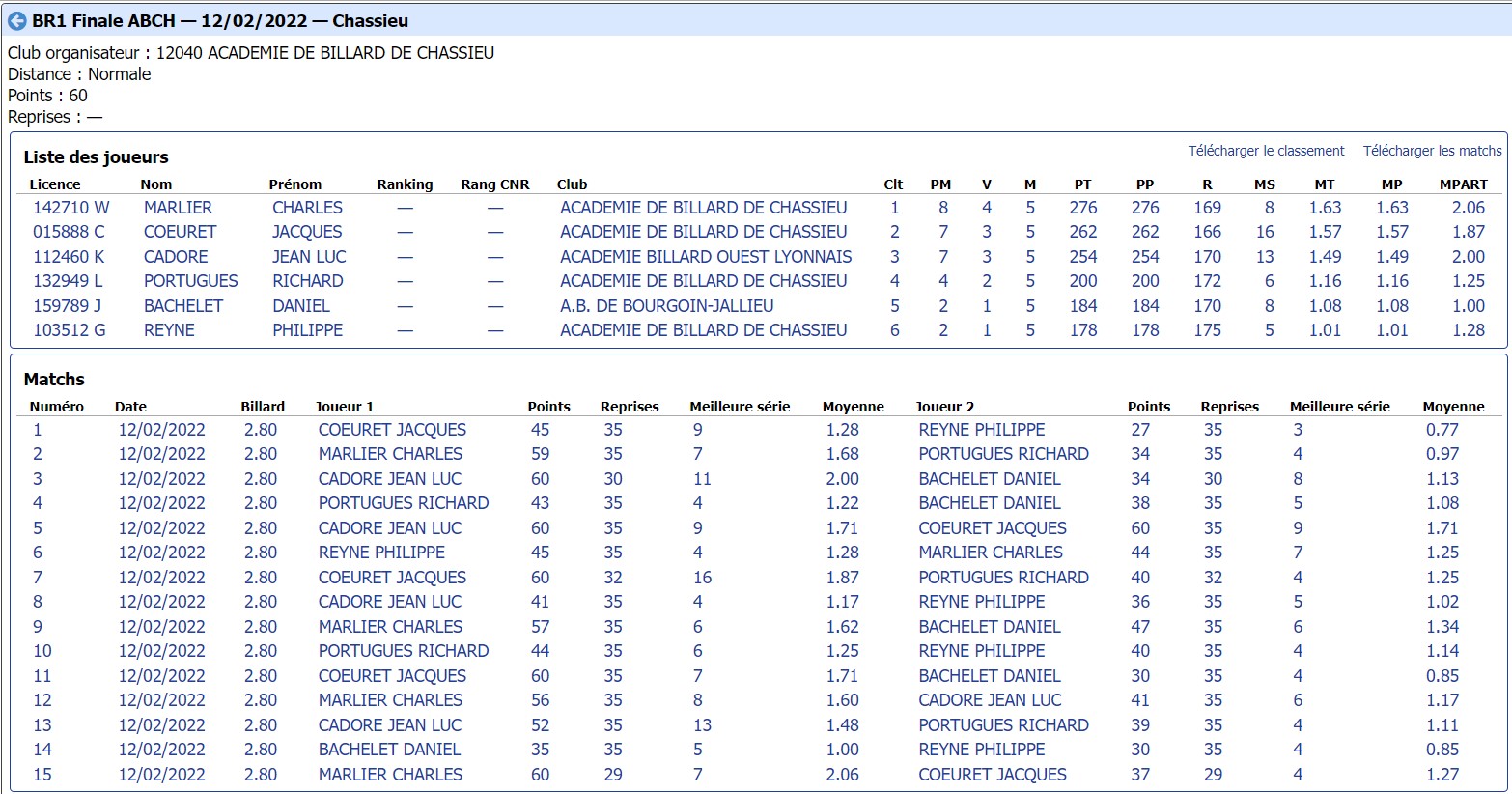Click CADORE in the Nom column
The image size is (1512, 794).
176,257
